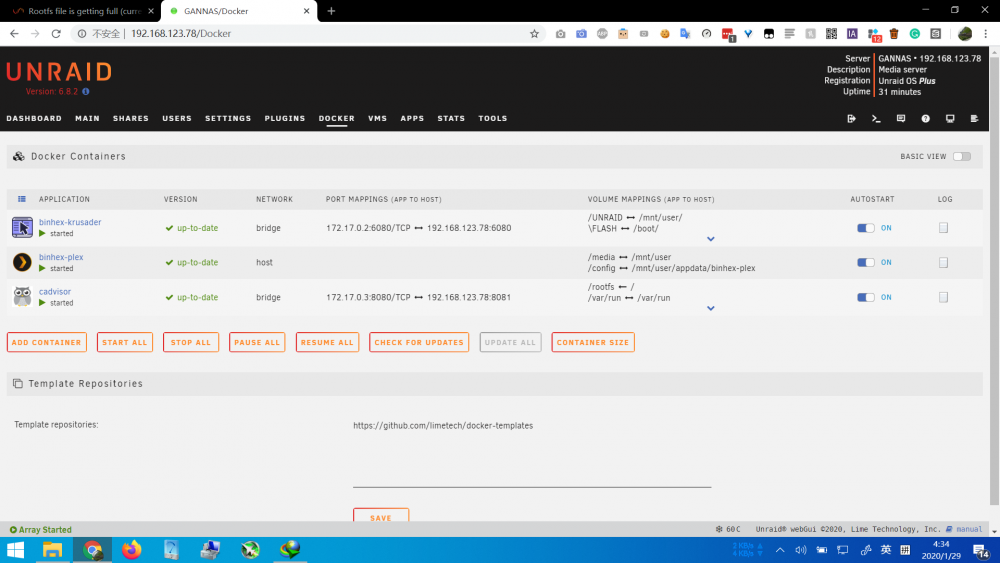Image resolution: width=1000 pixels, height=563 pixels.
Task: Open the Stats page
Action: tap(451, 119)
